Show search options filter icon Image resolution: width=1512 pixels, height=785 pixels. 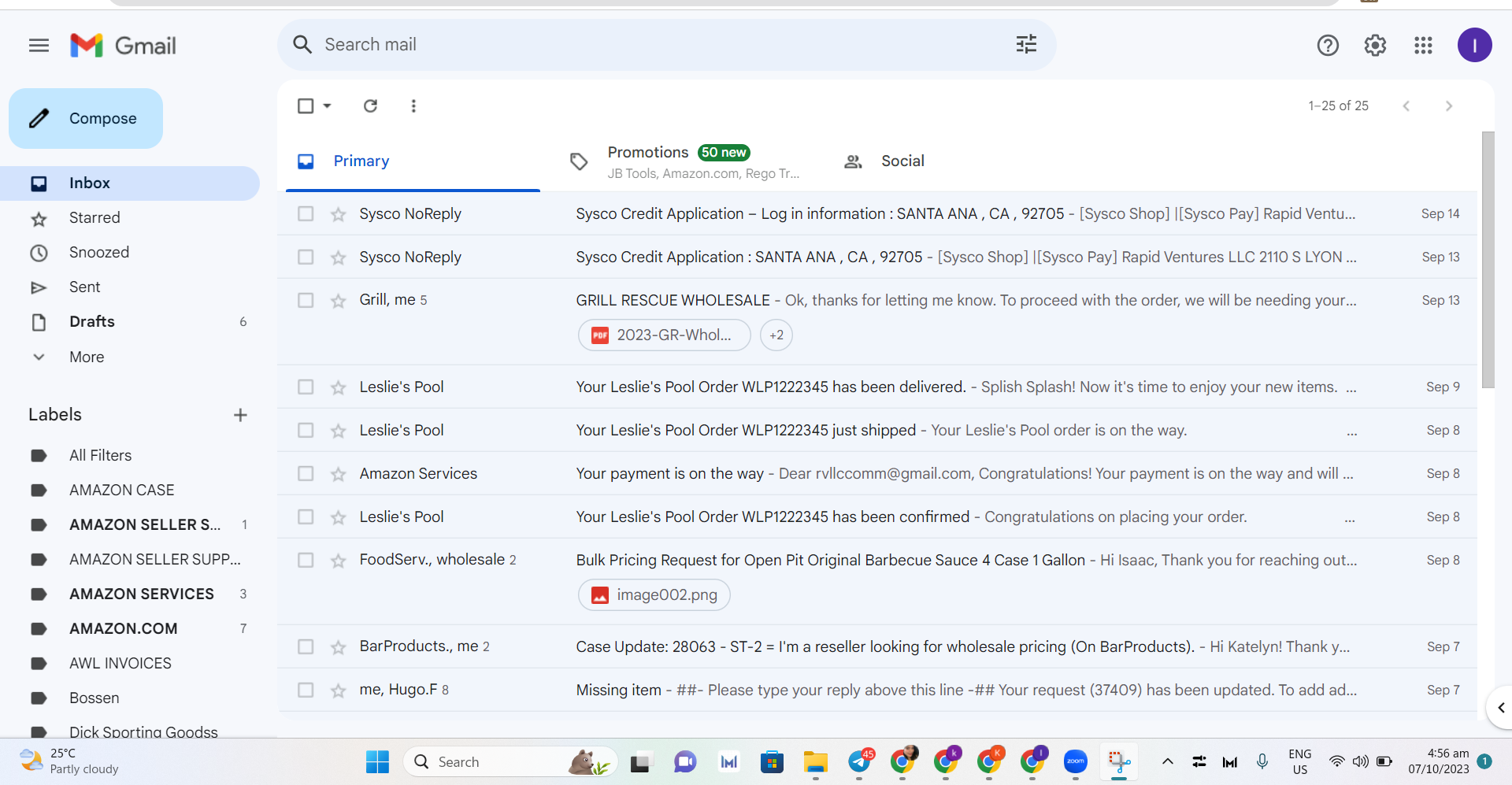(x=1026, y=45)
